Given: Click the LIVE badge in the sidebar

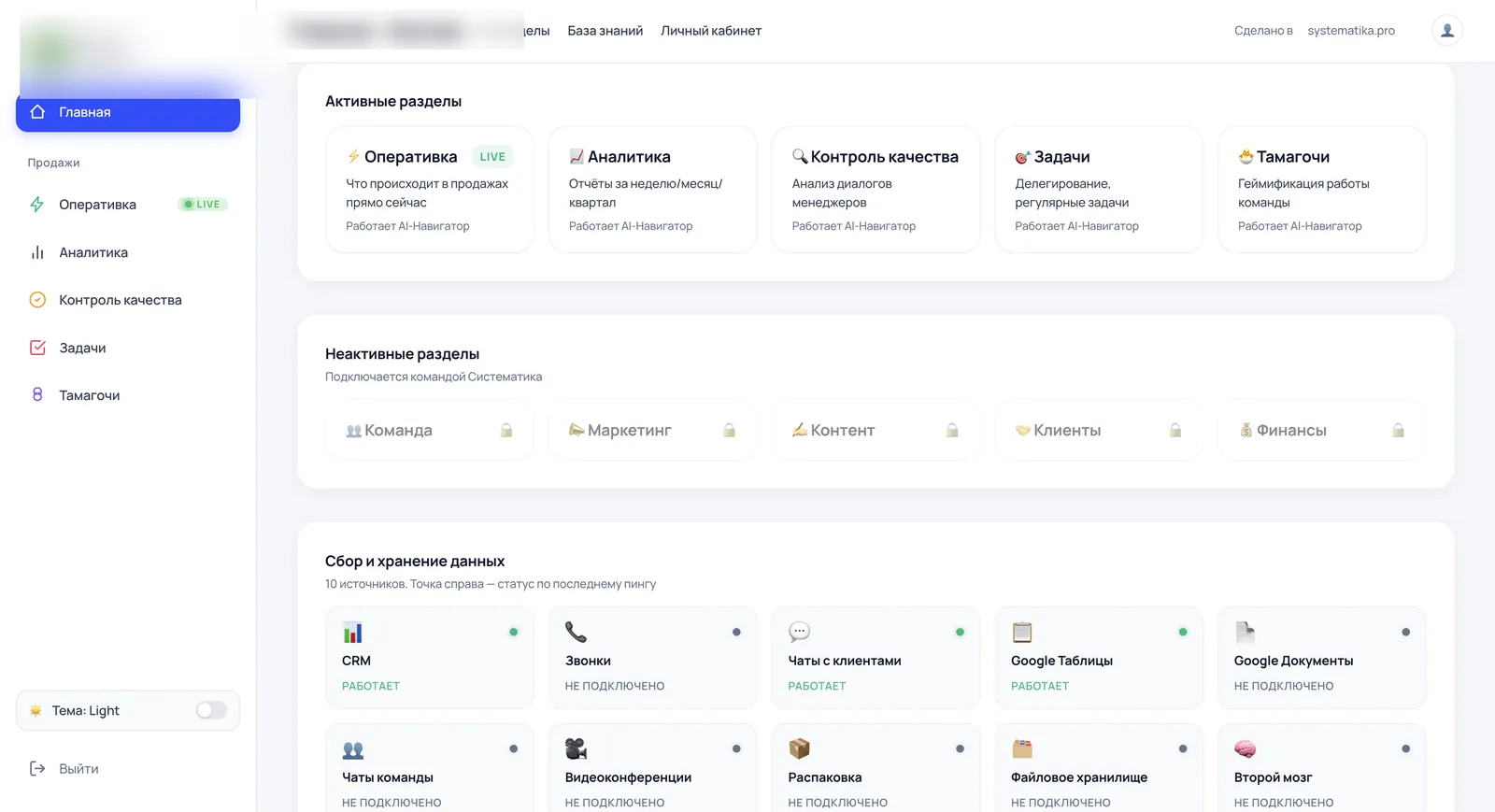Looking at the screenshot, I should pos(203,205).
